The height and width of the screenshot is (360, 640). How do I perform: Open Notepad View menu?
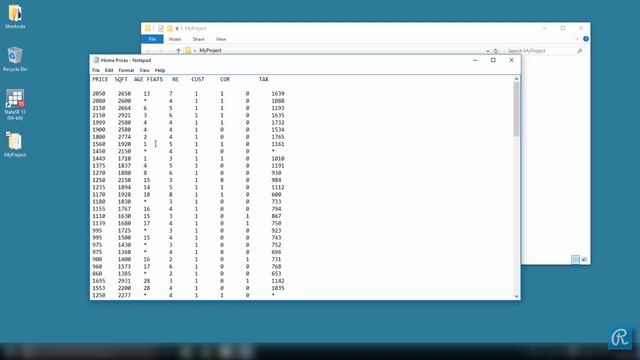coord(144,70)
